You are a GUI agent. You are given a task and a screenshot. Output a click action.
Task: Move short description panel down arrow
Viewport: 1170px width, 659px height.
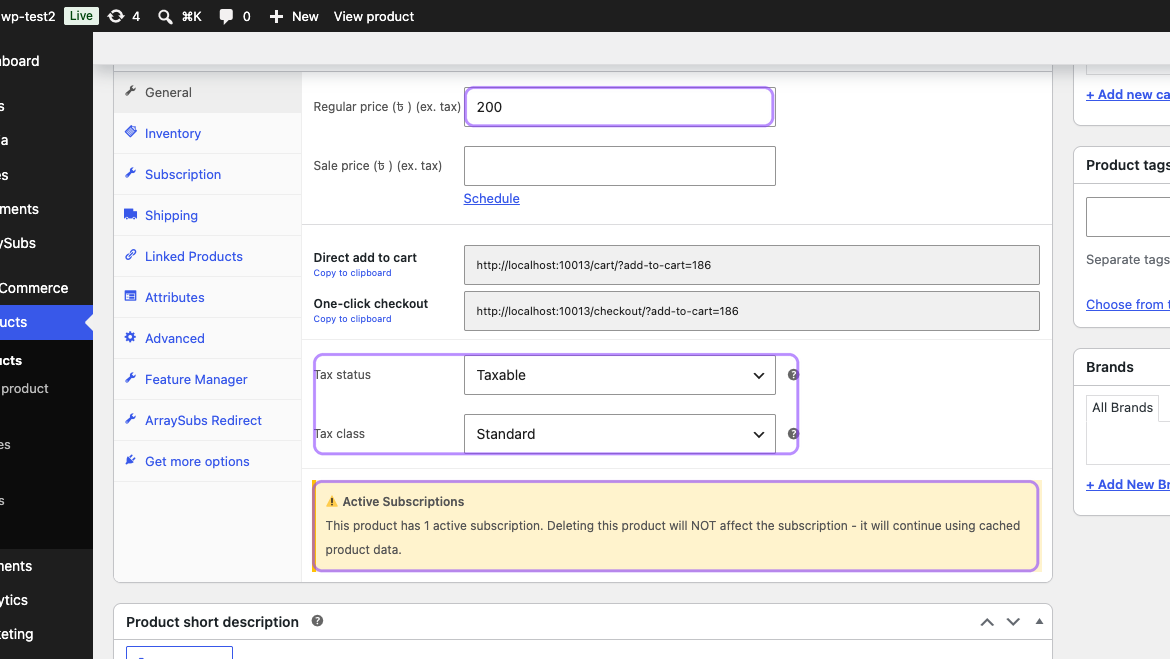[1013, 622]
